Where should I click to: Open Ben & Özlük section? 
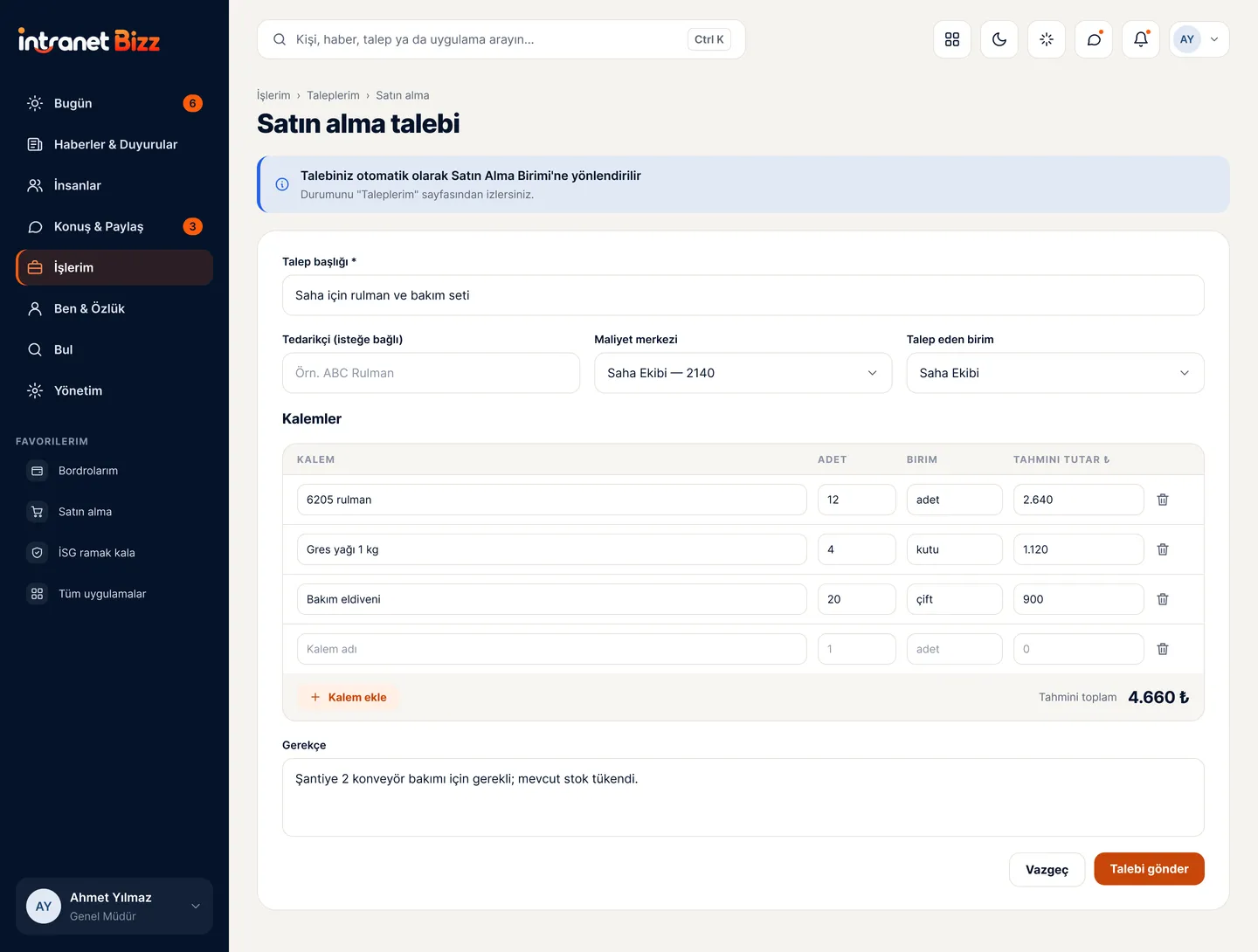coord(114,308)
